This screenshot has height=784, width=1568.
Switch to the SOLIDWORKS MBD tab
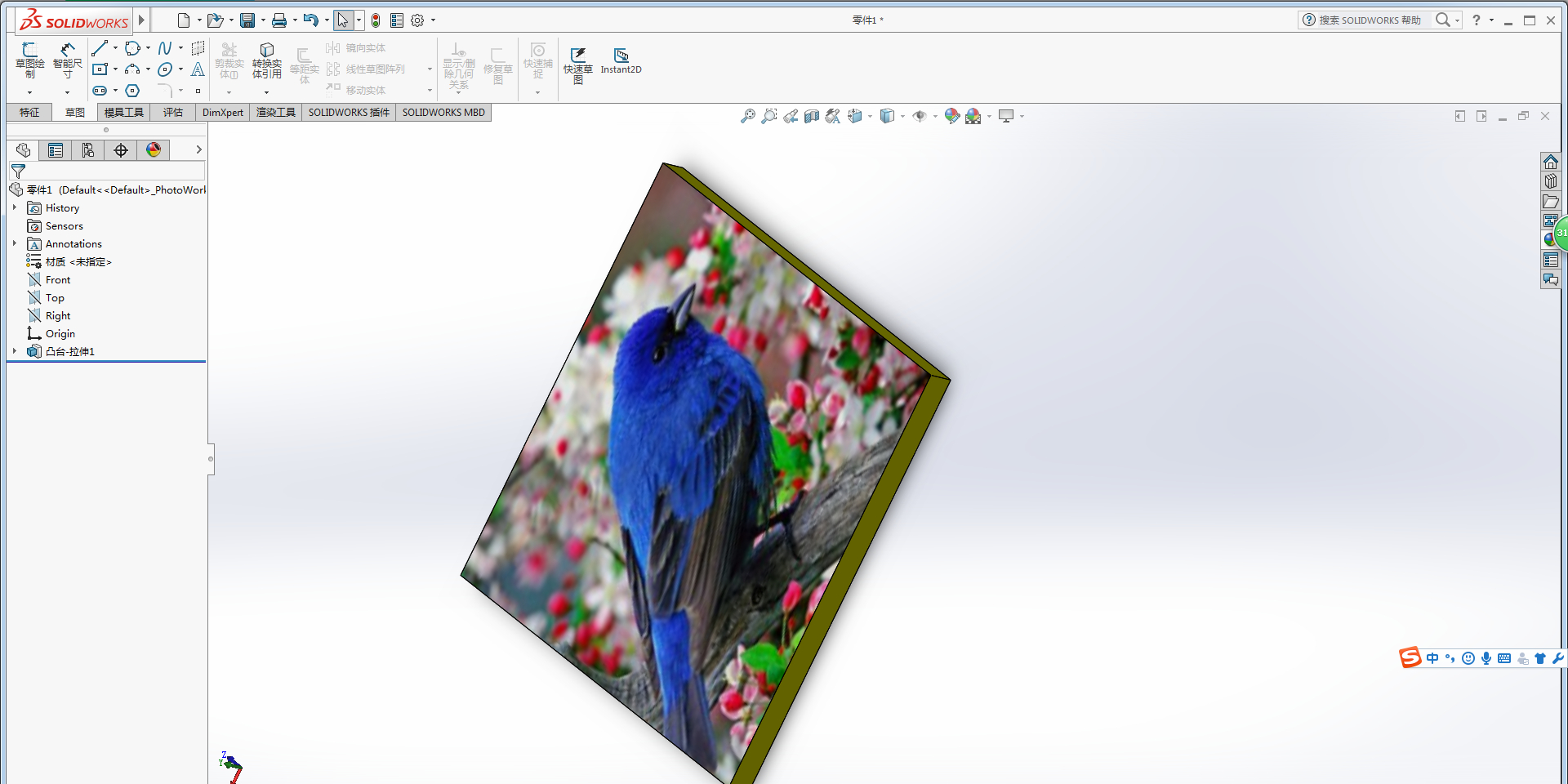[443, 113]
